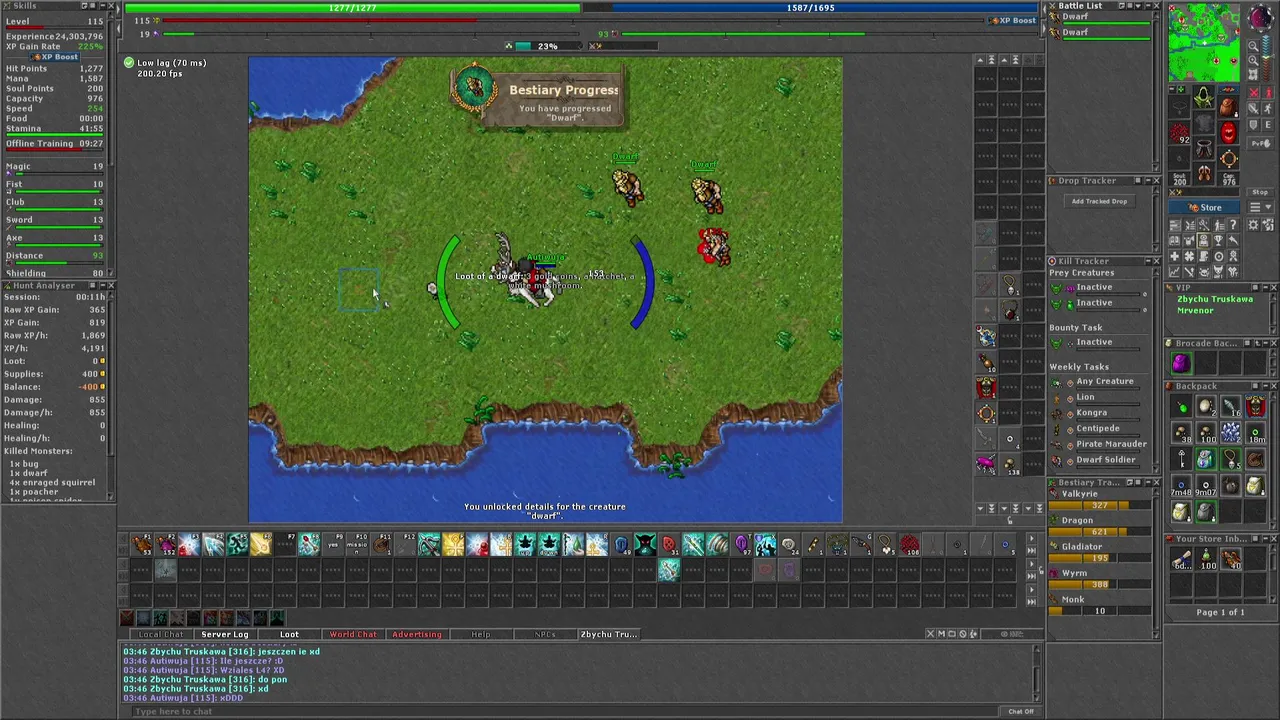Enable balanced fight mode

(1254, 109)
